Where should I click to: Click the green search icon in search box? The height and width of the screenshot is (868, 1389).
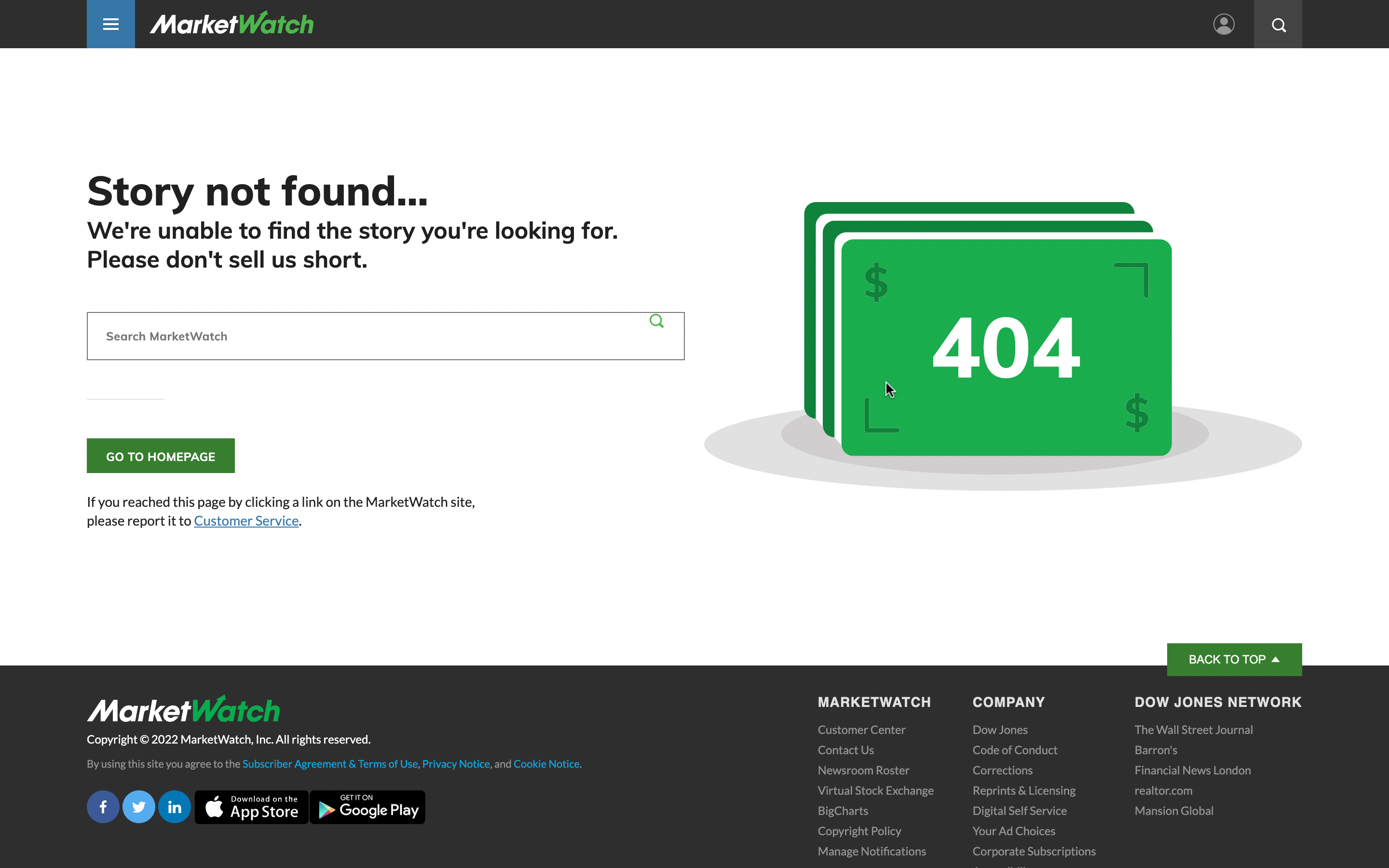pos(656,321)
